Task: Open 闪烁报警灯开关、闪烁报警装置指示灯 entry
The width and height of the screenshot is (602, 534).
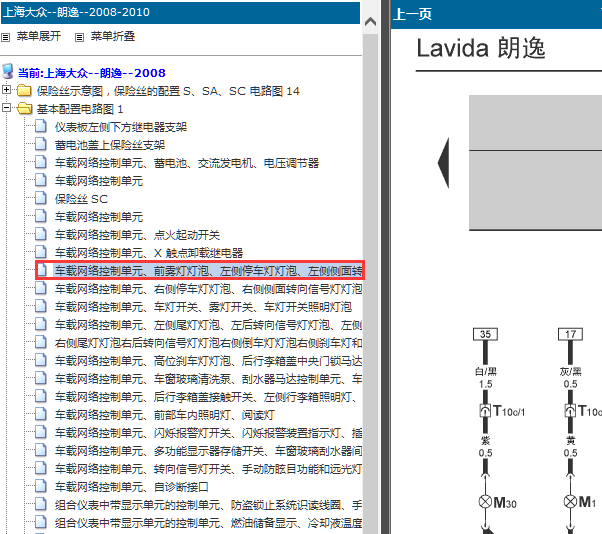Action: 208,433
